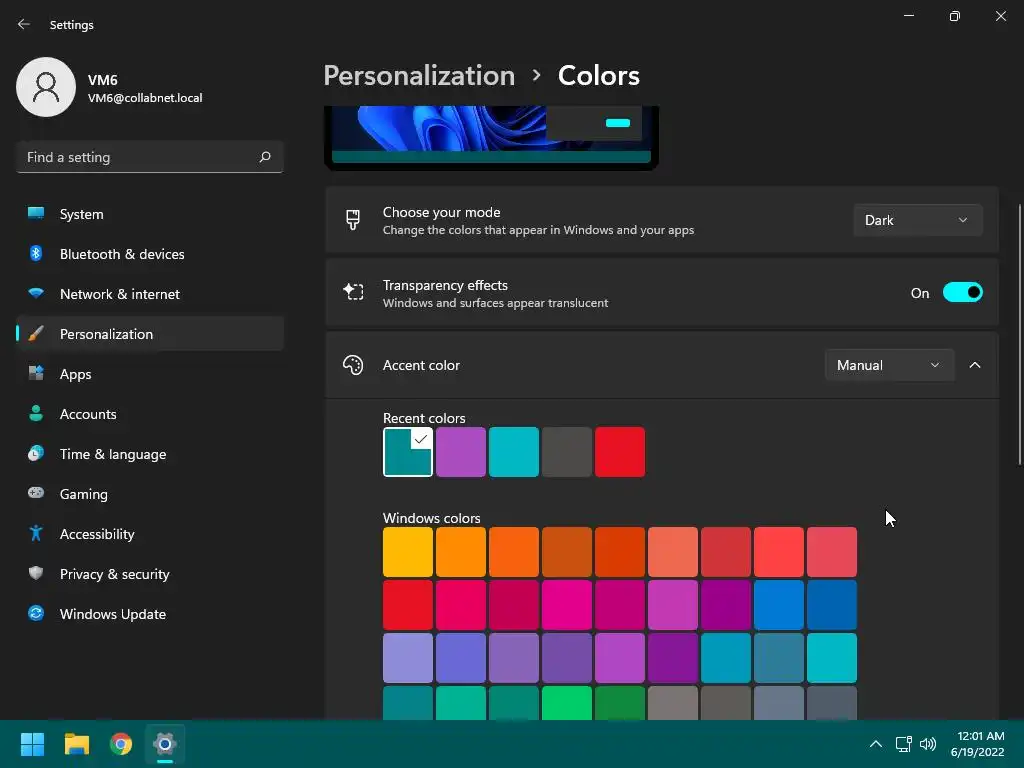Screen dimensions: 1024x768
Task: Open Privacy & security settings
Action: [150, 573]
